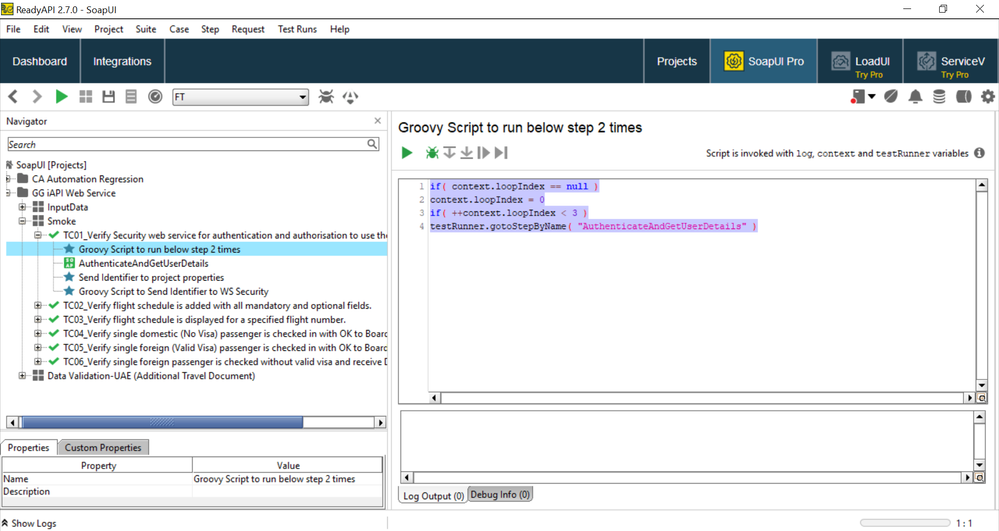The width and height of the screenshot is (999, 531).
Task: Open the FT environment dropdown
Action: pyautogui.click(x=240, y=97)
